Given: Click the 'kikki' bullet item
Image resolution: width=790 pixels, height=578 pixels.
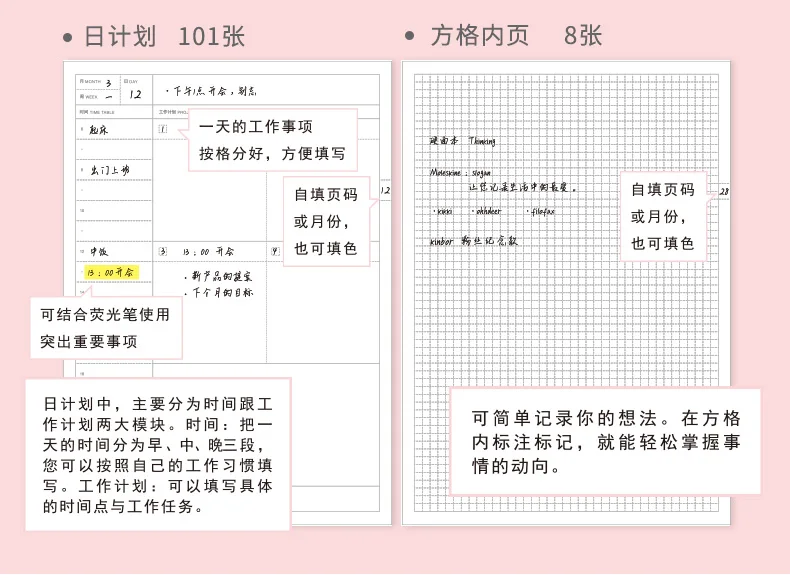Looking at the screenshot, I should point(443,212).
